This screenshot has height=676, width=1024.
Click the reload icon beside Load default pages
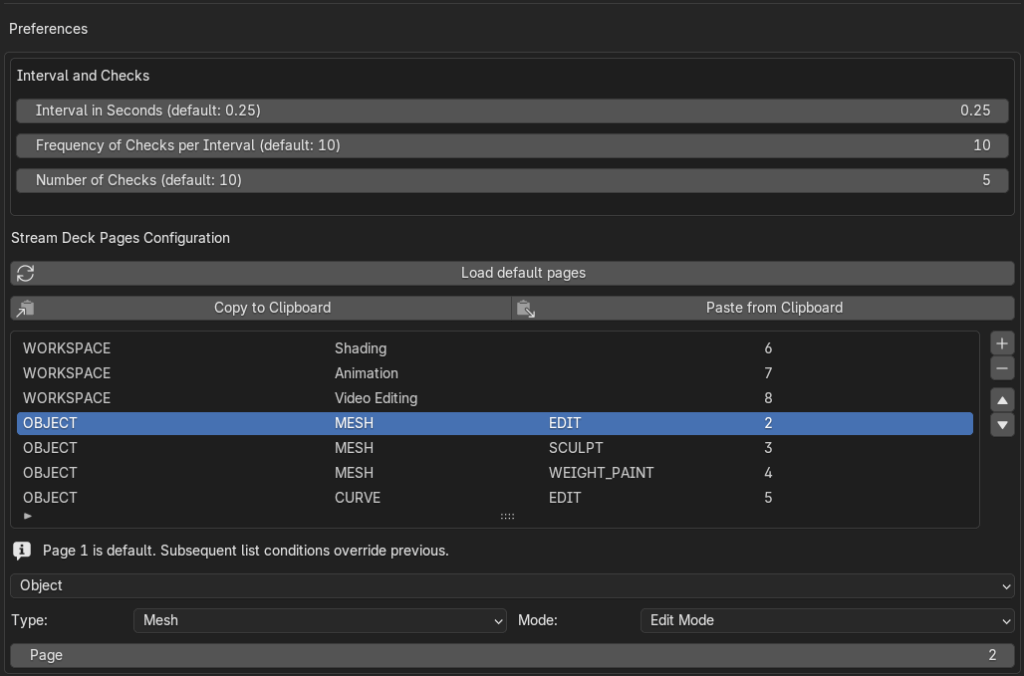point(26,273)
